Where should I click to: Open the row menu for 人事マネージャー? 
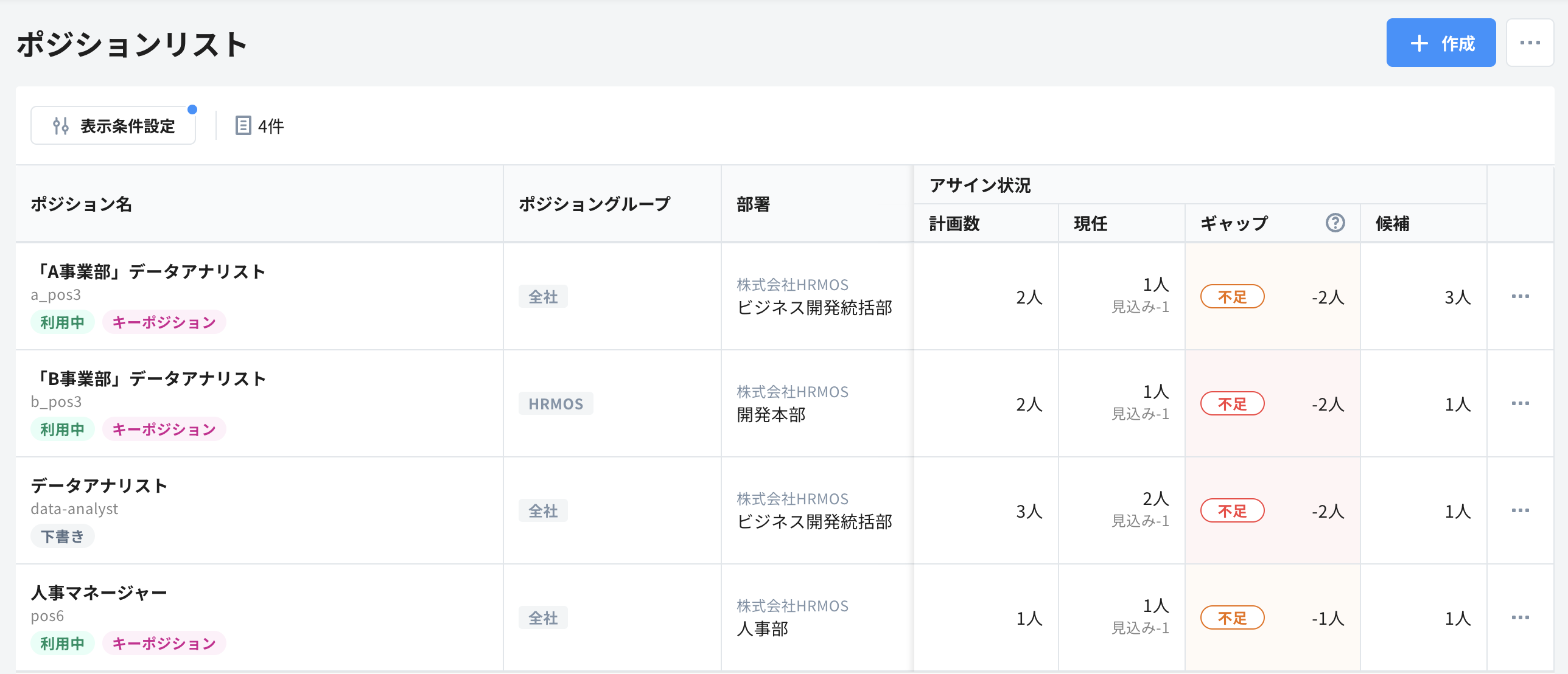coord(1521,617)
